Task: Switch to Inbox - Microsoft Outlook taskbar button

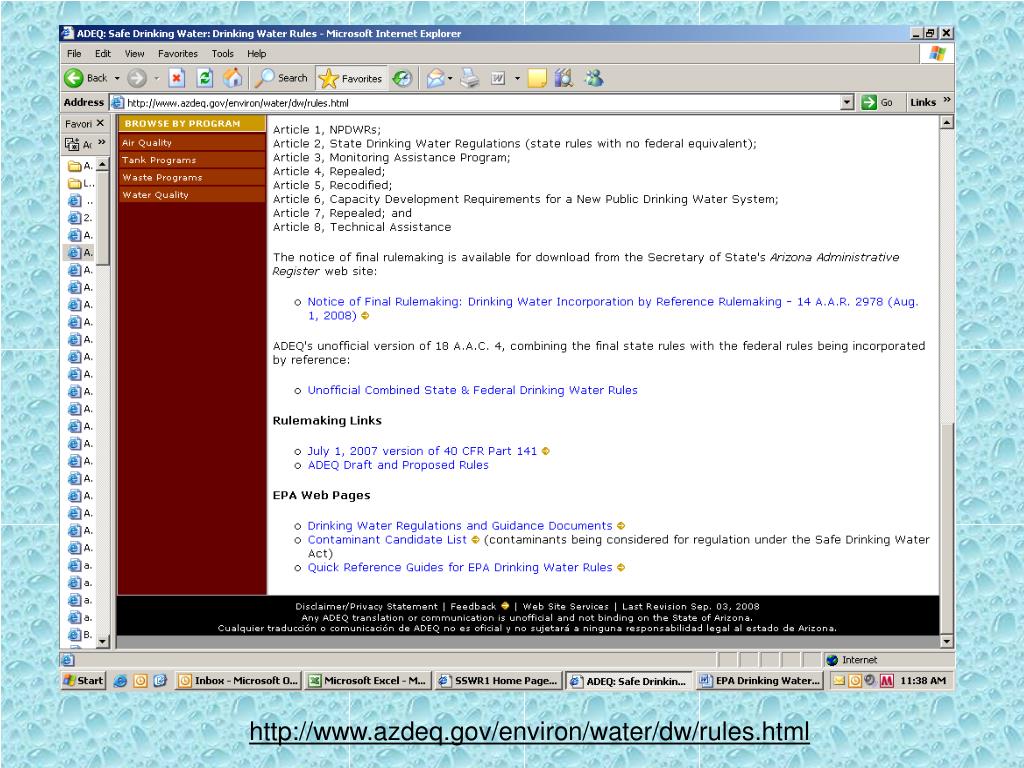Action: (238, 680)
